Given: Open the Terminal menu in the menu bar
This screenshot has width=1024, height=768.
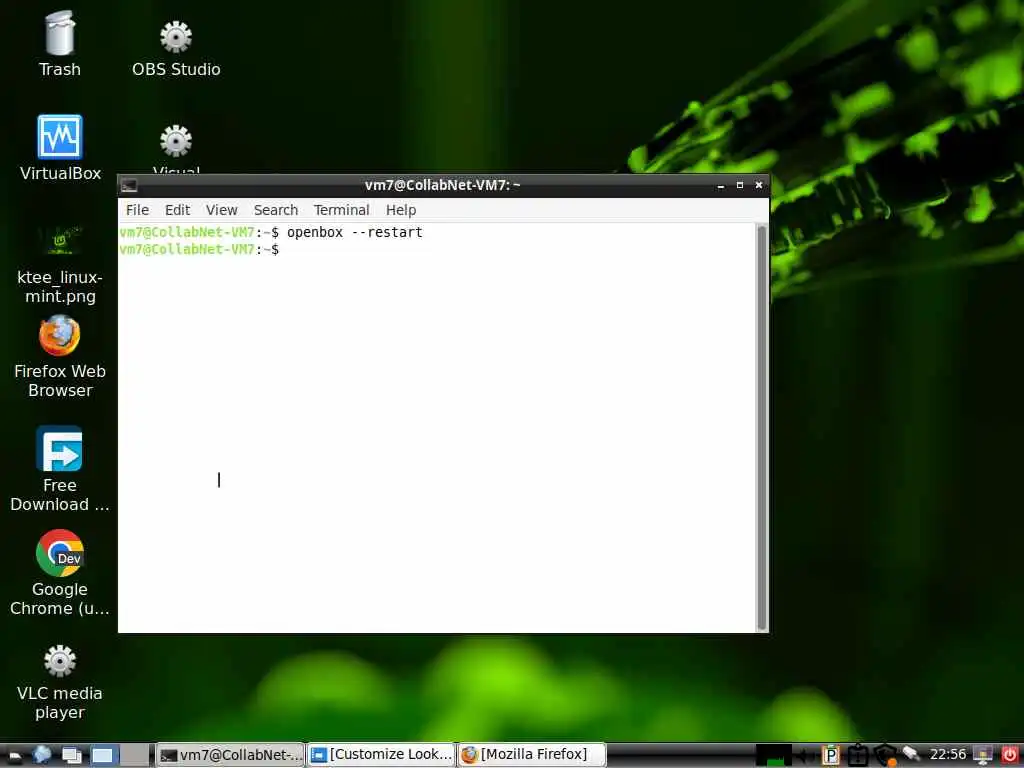Looking at the screenshot, I should pos(341,210).
